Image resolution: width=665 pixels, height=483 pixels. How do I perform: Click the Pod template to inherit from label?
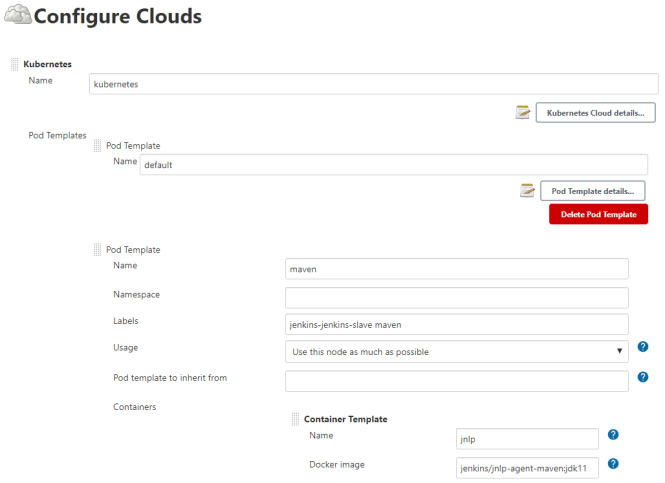click(170, 378)
